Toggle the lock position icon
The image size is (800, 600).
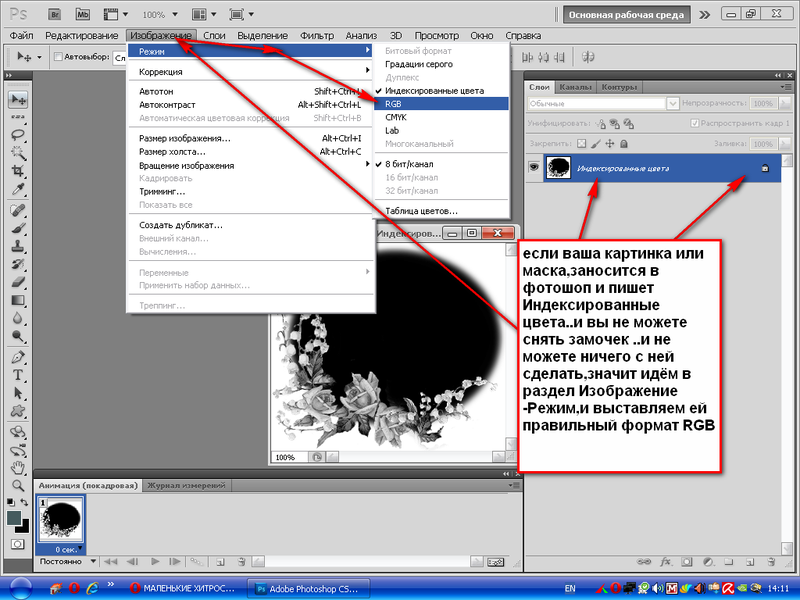tap(610, 144)
